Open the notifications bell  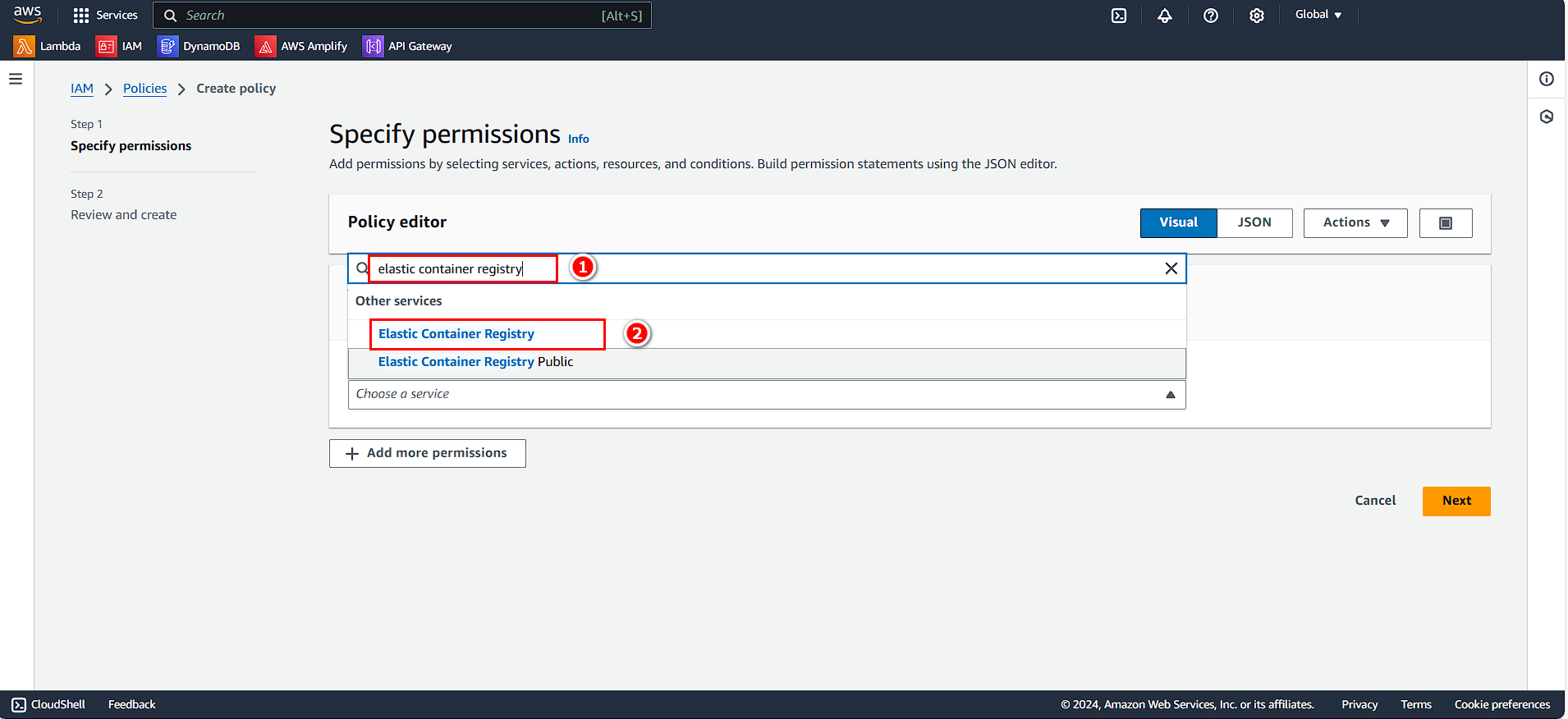(x=1165, y=16)
